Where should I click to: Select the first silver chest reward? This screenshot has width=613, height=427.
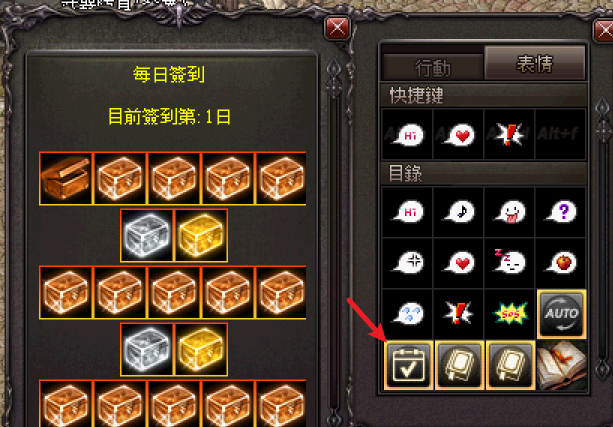click(147, 235)
